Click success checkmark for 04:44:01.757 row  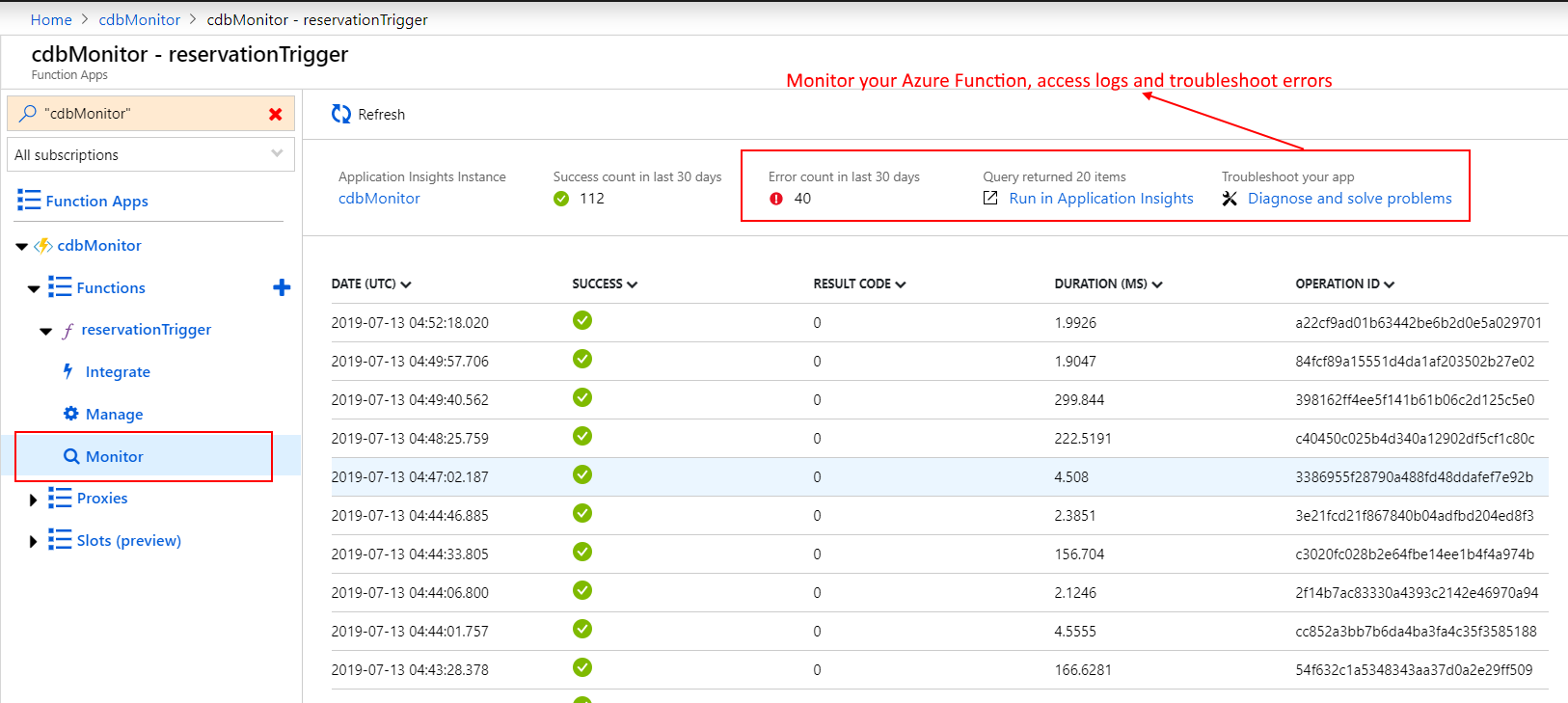582,629
